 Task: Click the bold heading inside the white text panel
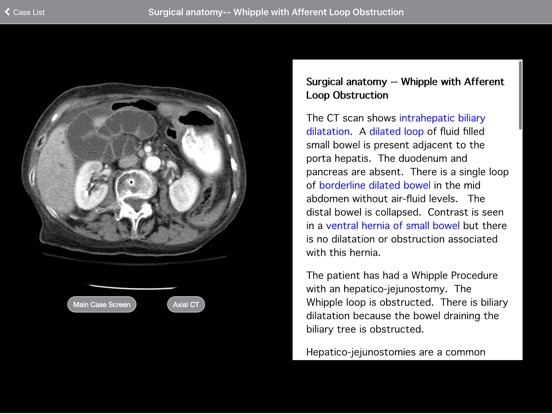click(405, 88)
